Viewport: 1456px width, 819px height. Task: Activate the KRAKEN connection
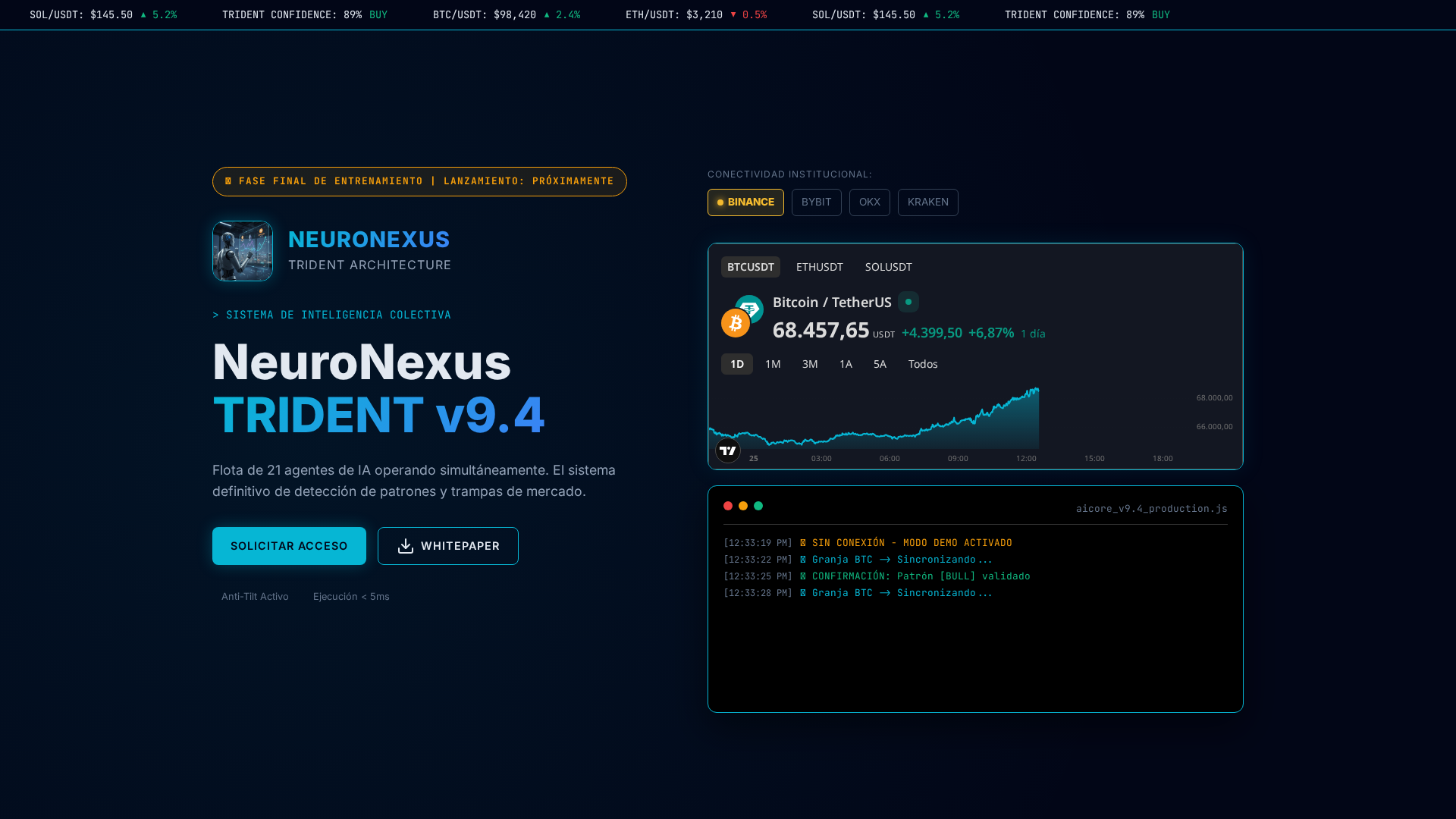tap(927, 202)
